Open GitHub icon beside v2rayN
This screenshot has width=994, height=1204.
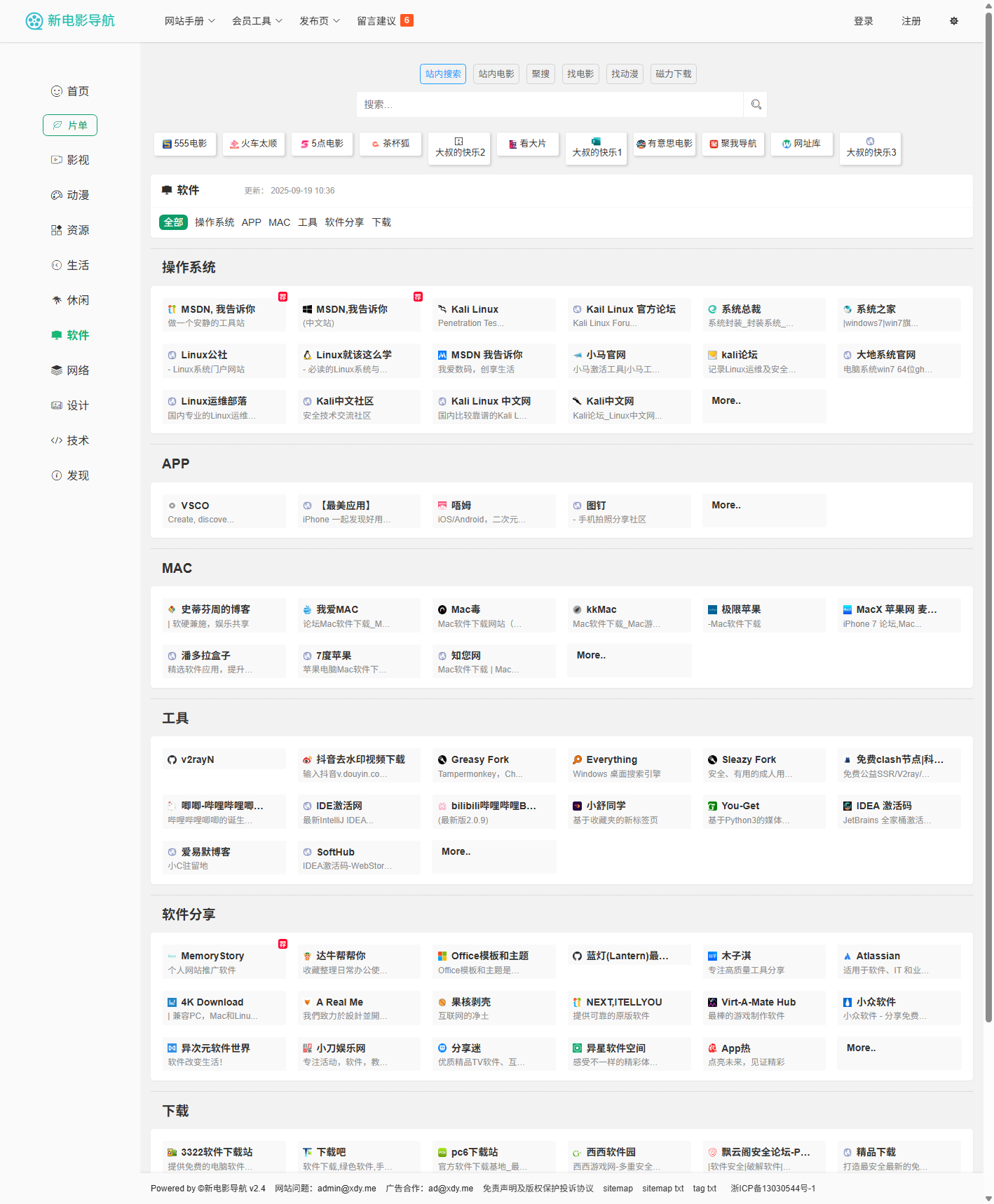click(x=172, y=759)
